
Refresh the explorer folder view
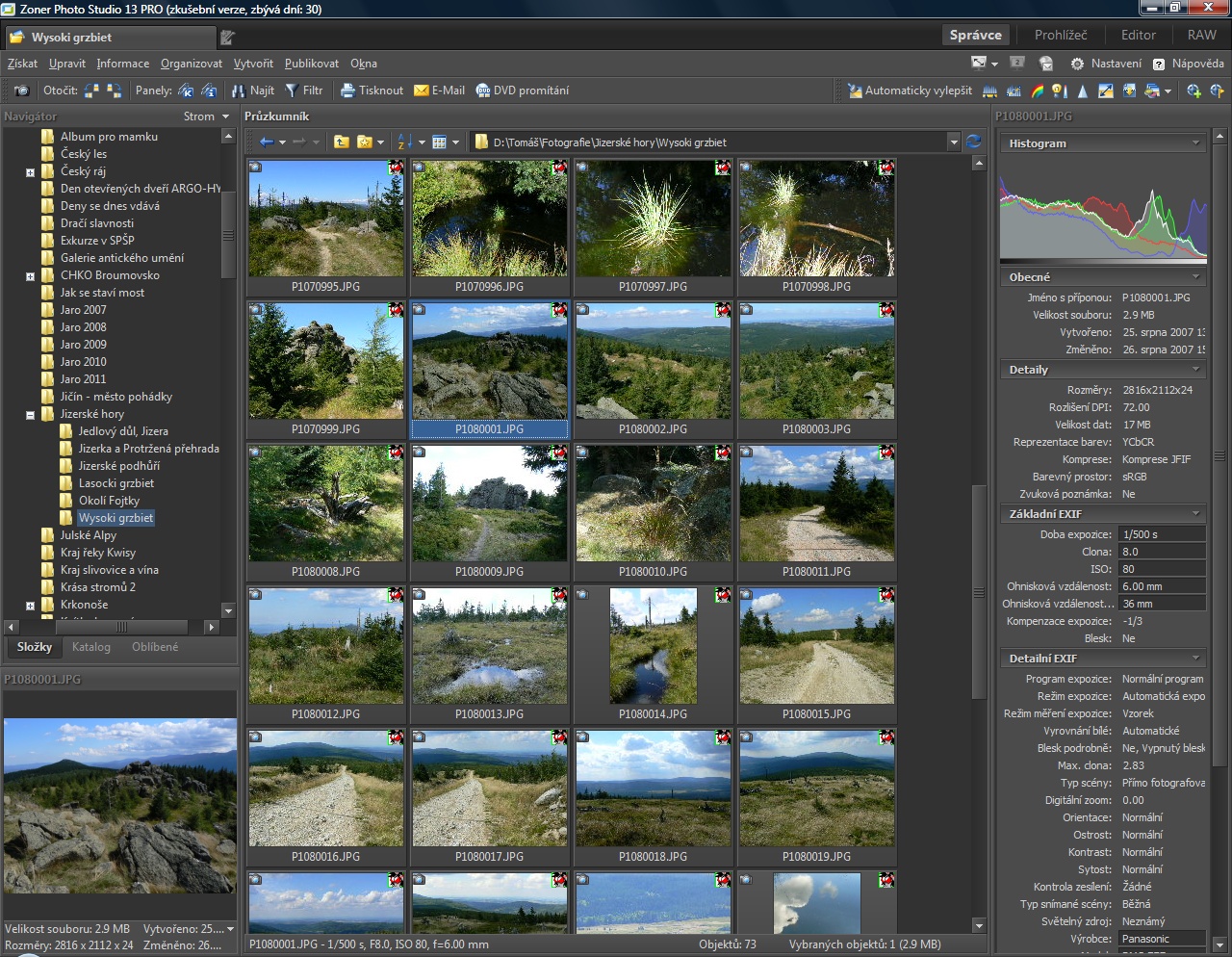974,142
